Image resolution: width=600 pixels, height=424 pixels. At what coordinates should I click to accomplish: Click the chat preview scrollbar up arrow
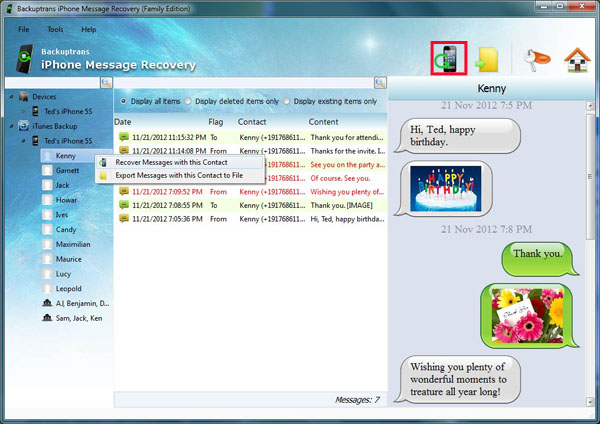tap(590, 105)
